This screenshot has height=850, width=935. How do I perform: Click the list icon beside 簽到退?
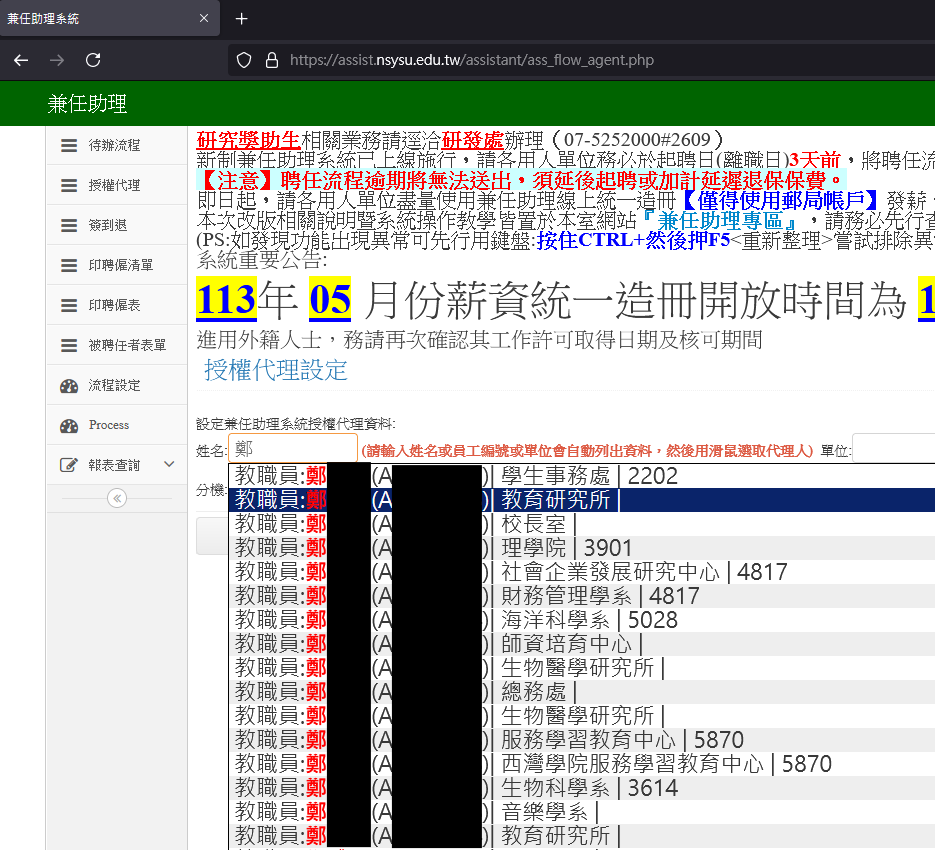[69, 225]
